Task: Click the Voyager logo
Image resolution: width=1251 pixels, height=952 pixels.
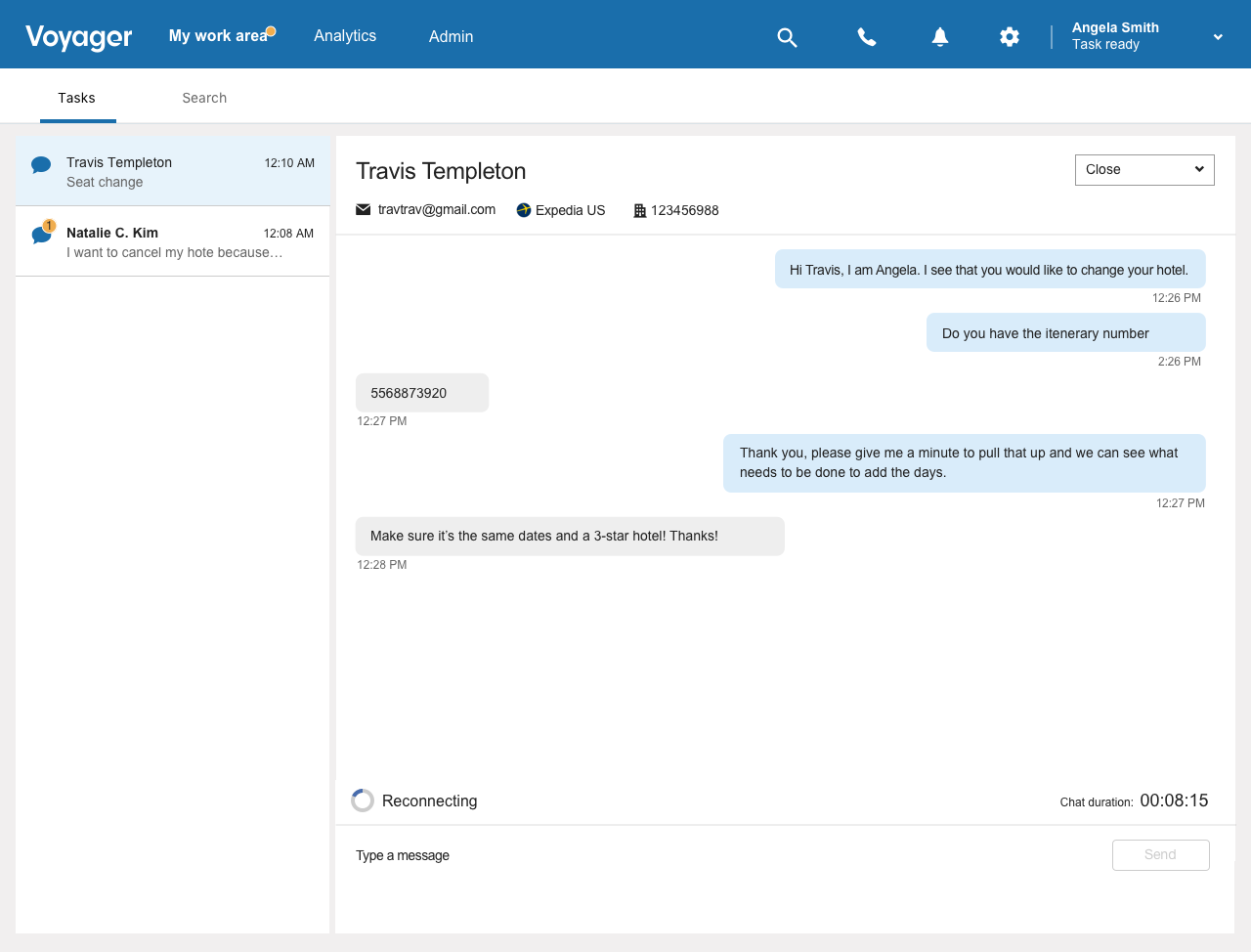Action: [79, 37]
